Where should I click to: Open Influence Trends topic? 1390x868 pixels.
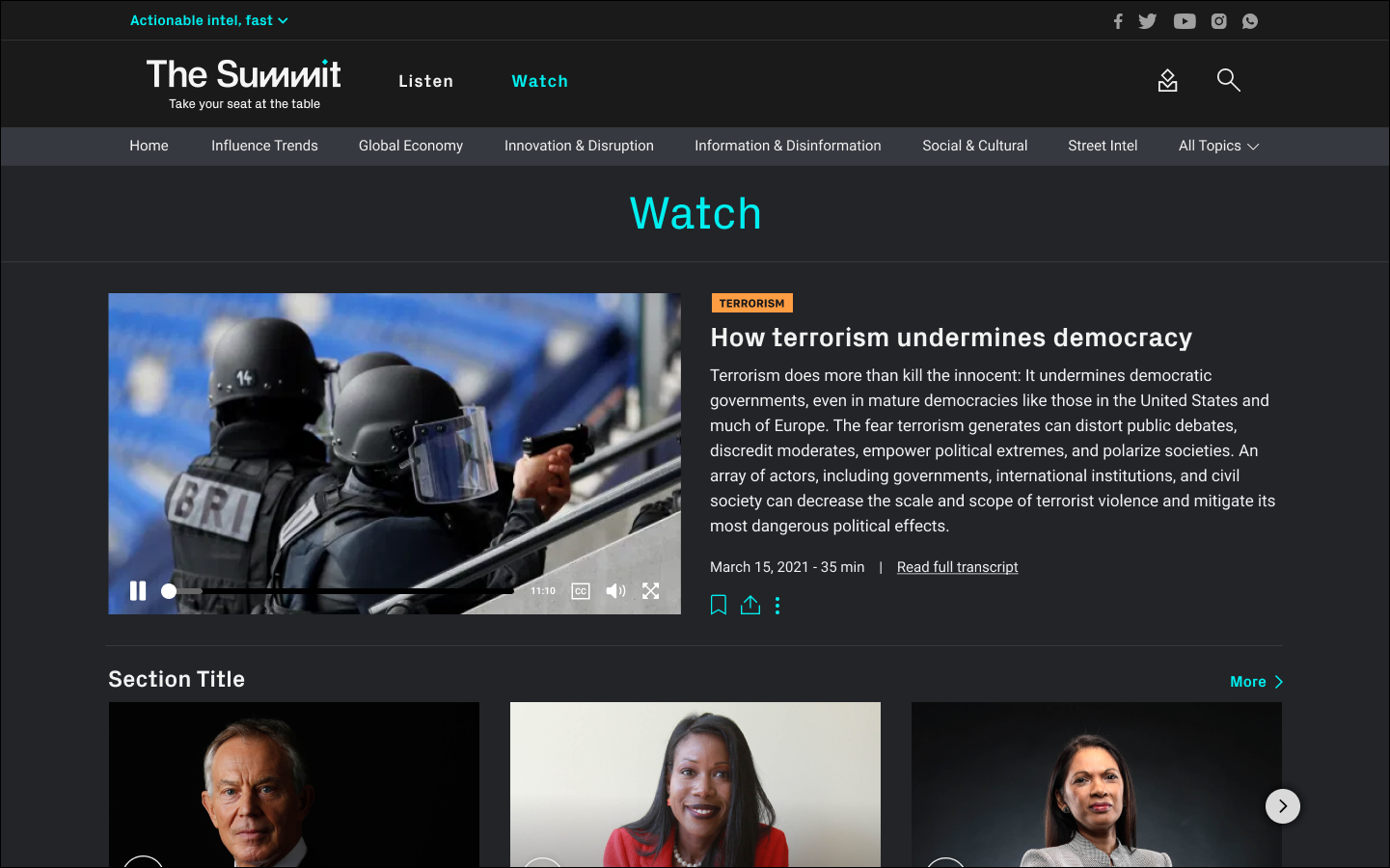pyautogui.click(x=264, y=146)
